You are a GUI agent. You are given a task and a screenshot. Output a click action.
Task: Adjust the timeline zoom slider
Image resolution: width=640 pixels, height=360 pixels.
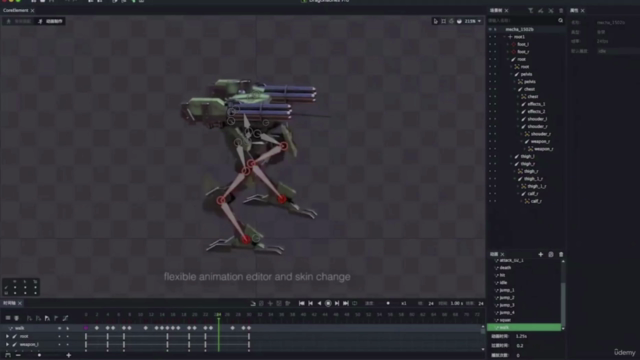coord(39,355)
